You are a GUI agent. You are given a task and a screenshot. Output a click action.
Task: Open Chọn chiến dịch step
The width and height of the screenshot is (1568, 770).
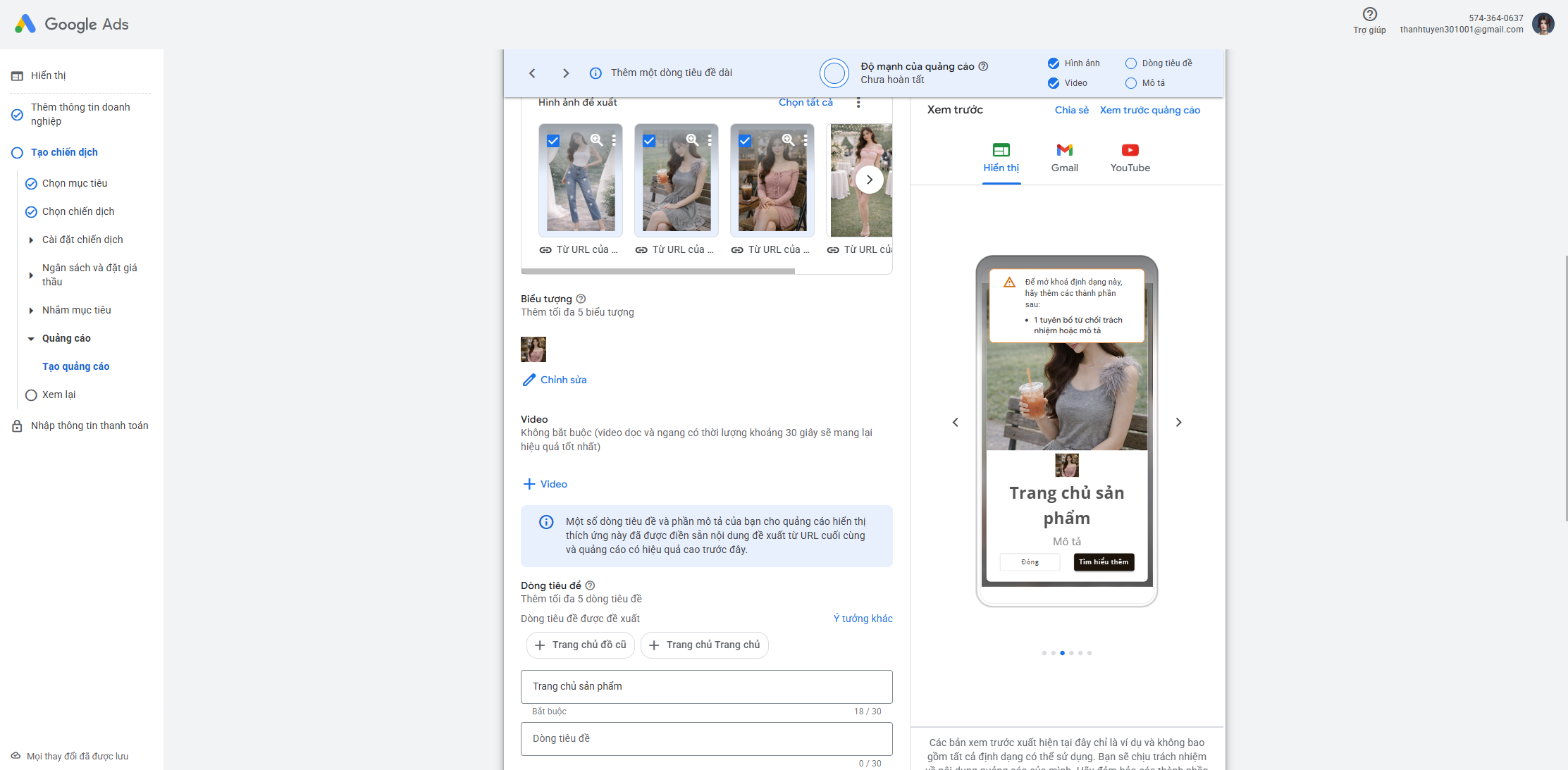(78, 211)
